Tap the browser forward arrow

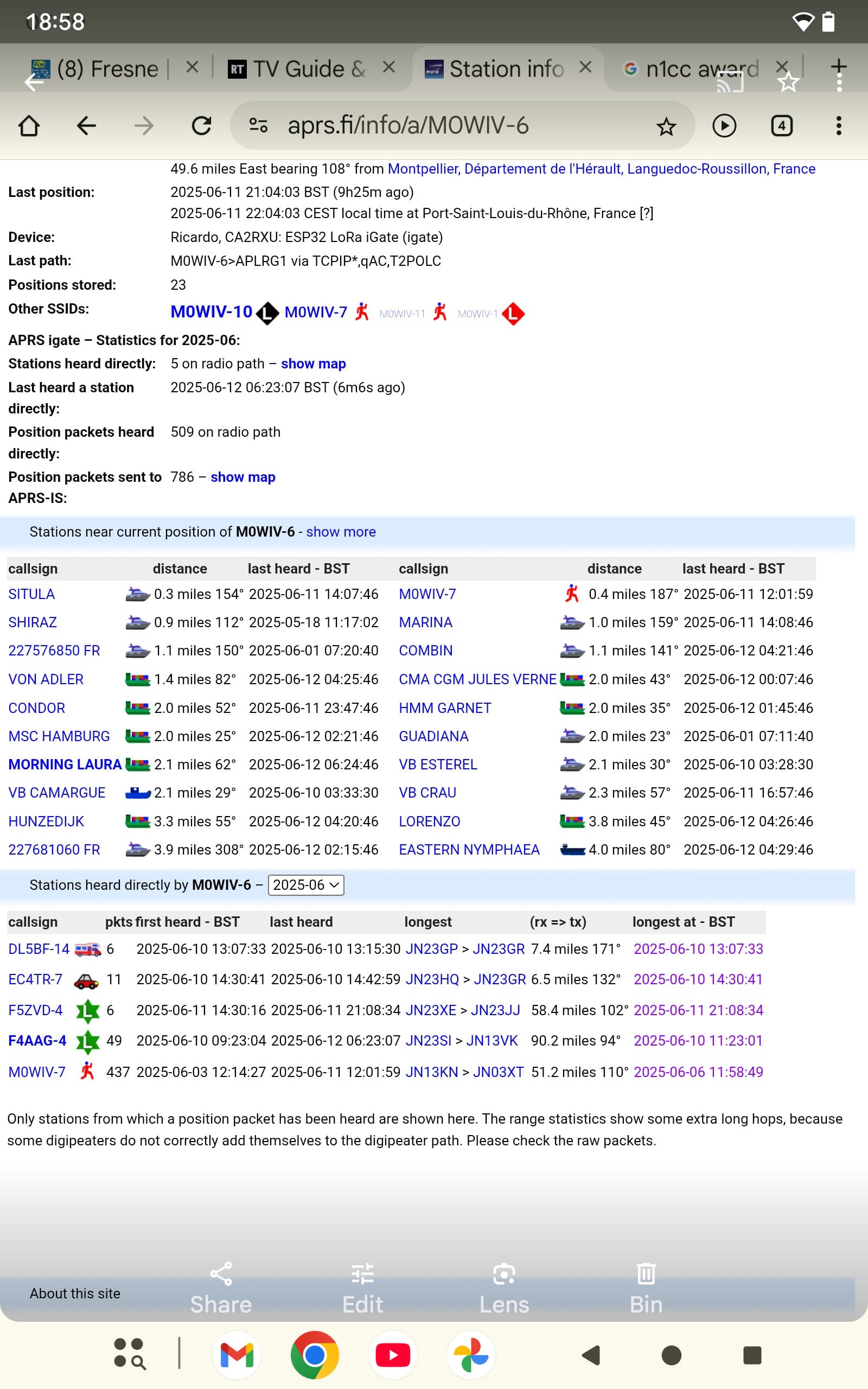(x=144, y=126)
